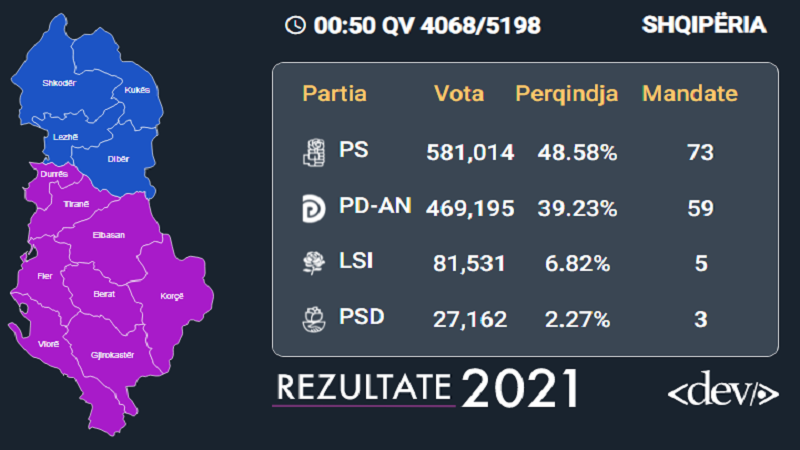800x450 pixels.
Task: Click the LSI party logo icon
Action: [x=314, y=264]
